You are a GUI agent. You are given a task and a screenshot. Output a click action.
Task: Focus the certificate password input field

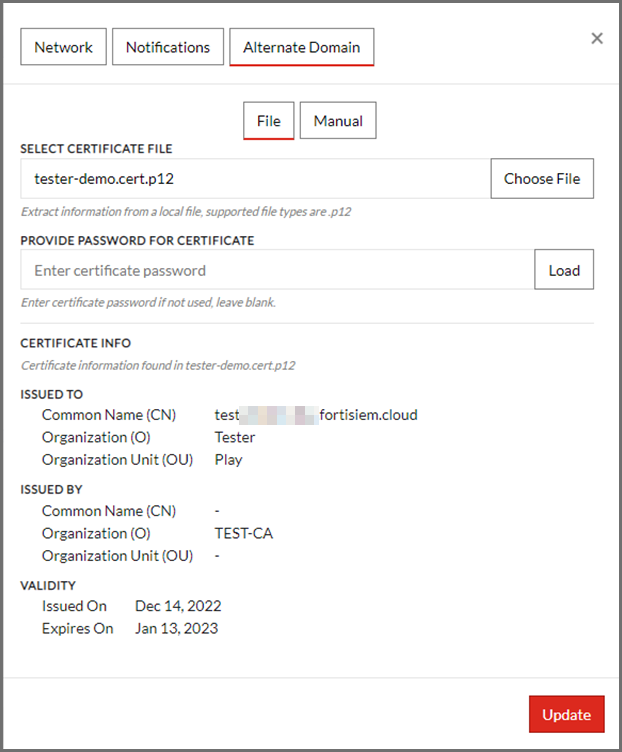coord(277,270)
